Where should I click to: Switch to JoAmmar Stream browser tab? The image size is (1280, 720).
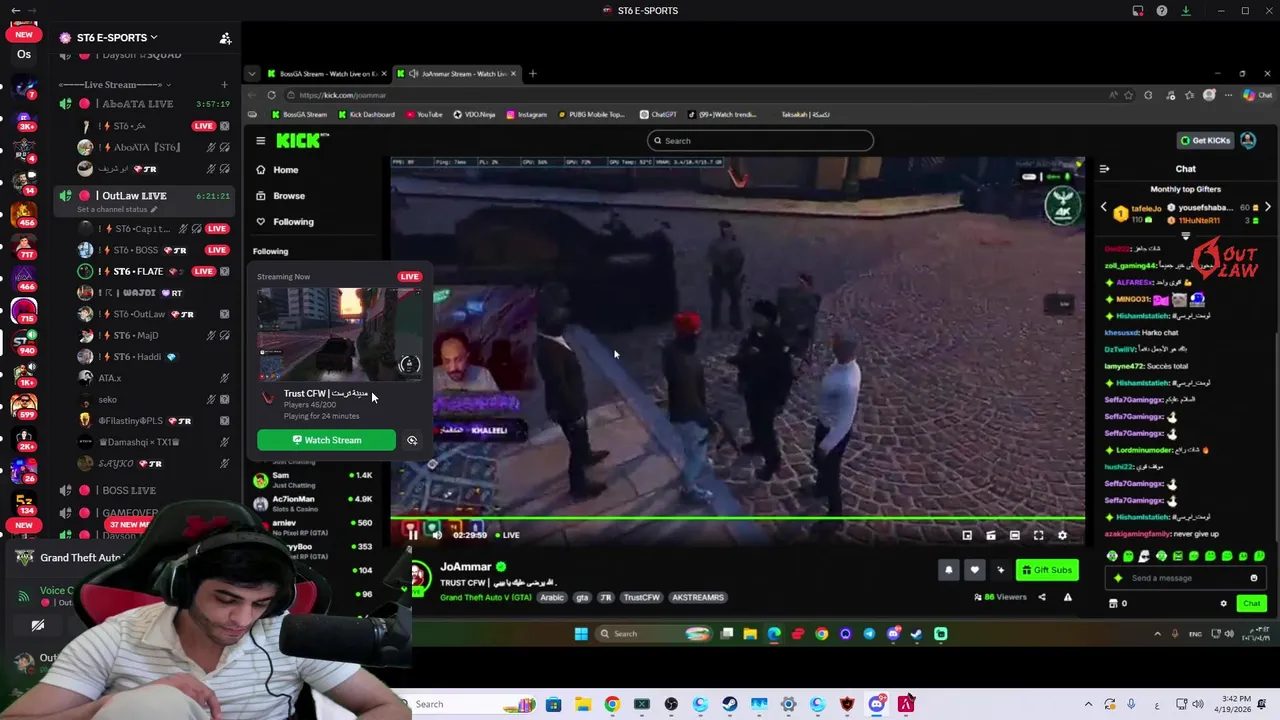click(457, 74)
